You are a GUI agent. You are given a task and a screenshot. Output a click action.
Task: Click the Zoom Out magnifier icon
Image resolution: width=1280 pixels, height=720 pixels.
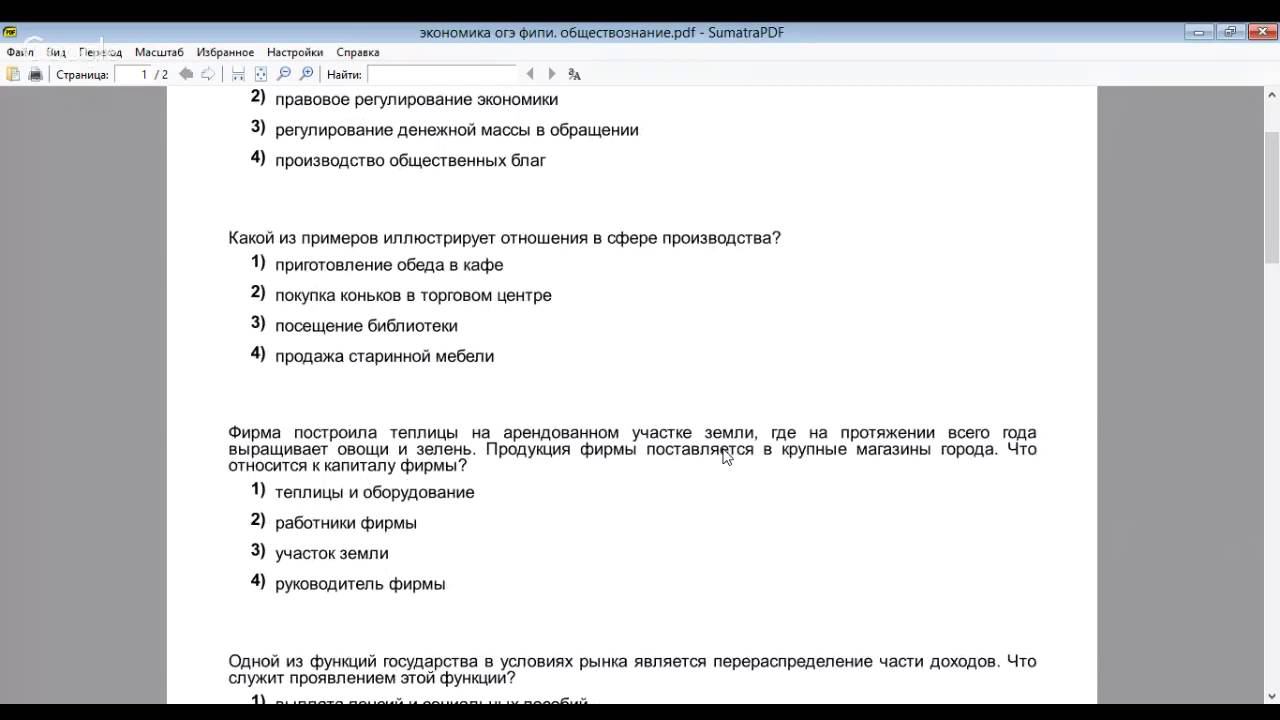284,74
